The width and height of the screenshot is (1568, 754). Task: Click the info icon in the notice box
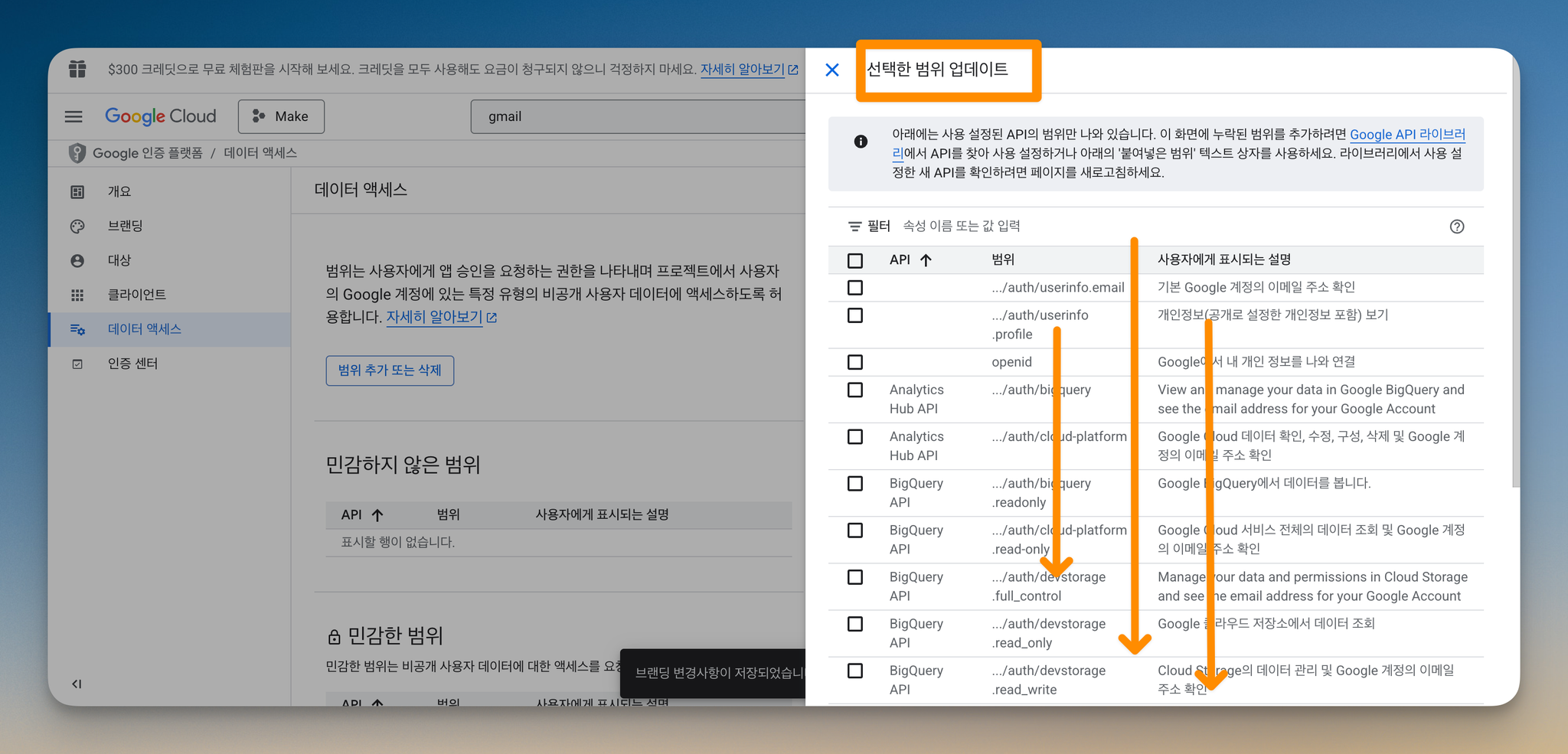[x=861, y=141]
